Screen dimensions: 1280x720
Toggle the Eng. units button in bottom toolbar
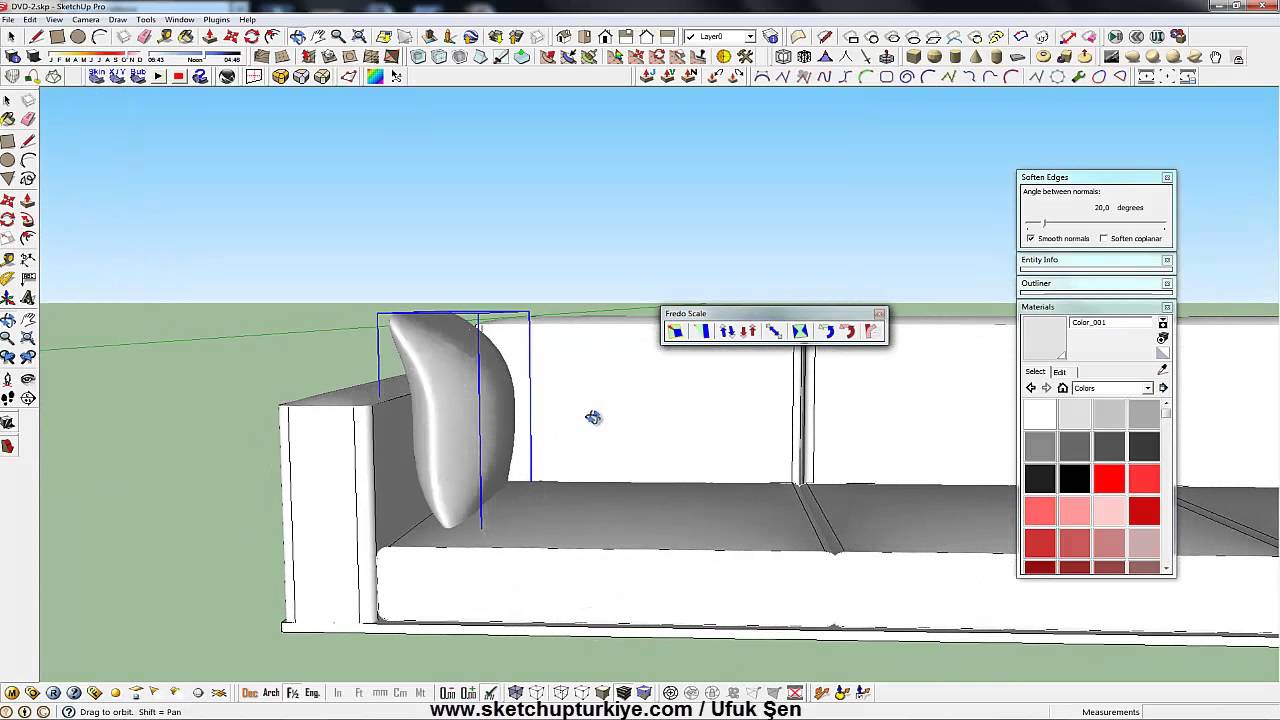313,693
